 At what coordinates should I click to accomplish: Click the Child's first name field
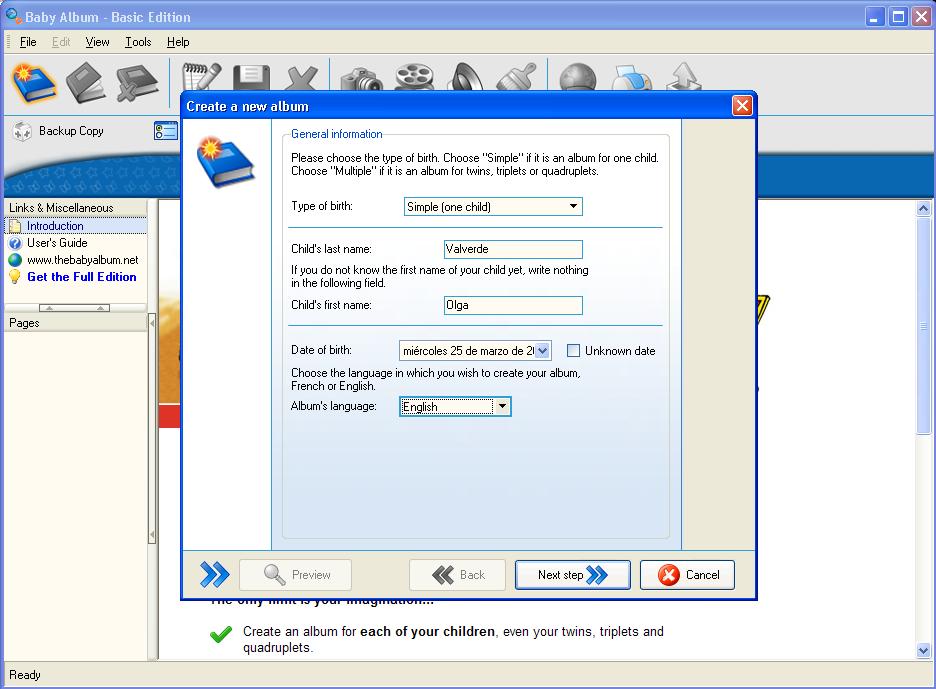pyautogui.click(x=513, y=305)
